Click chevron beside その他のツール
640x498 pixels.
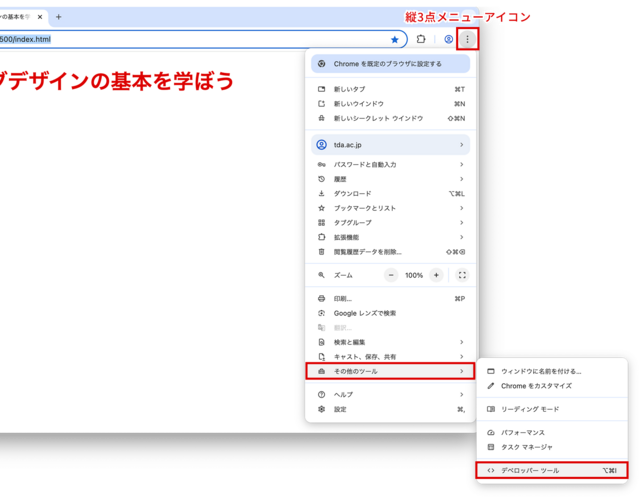[462, 371]
